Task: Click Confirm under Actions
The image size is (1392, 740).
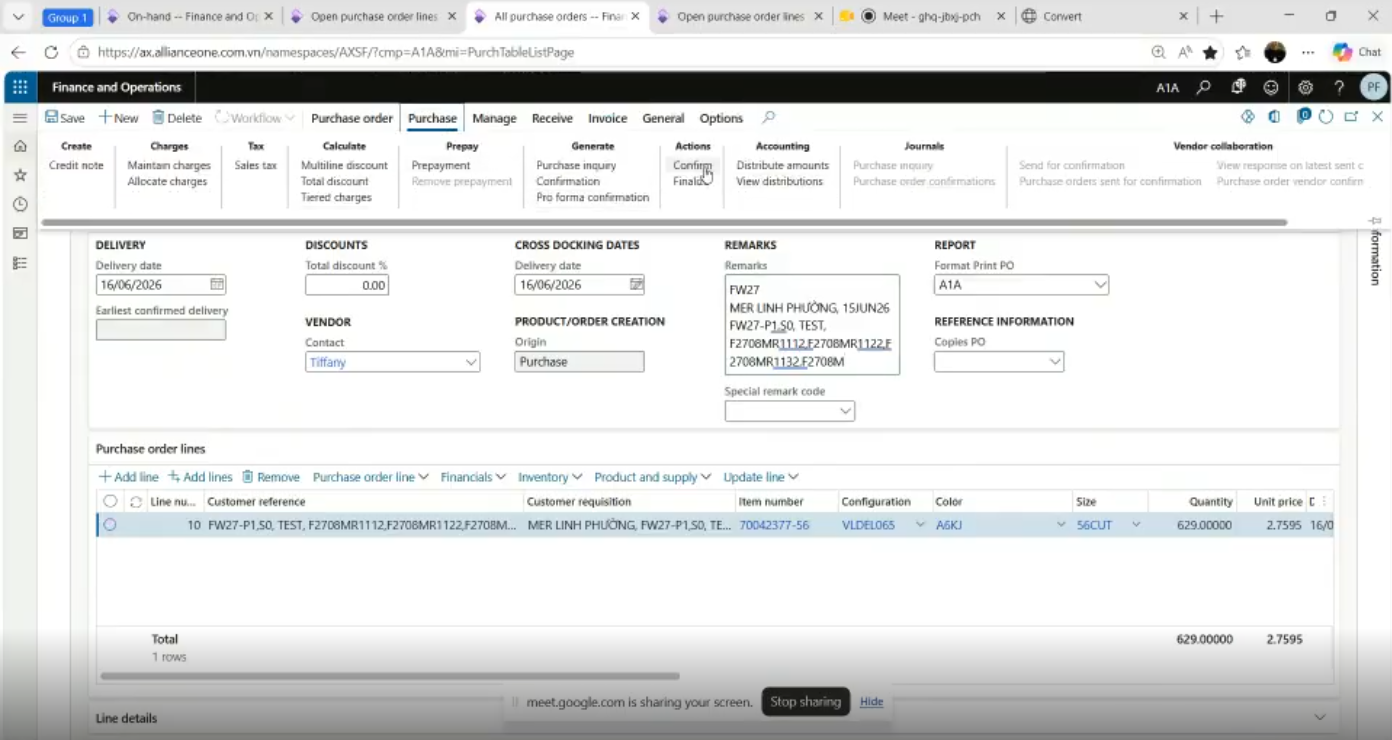Action: coord(692,165)
